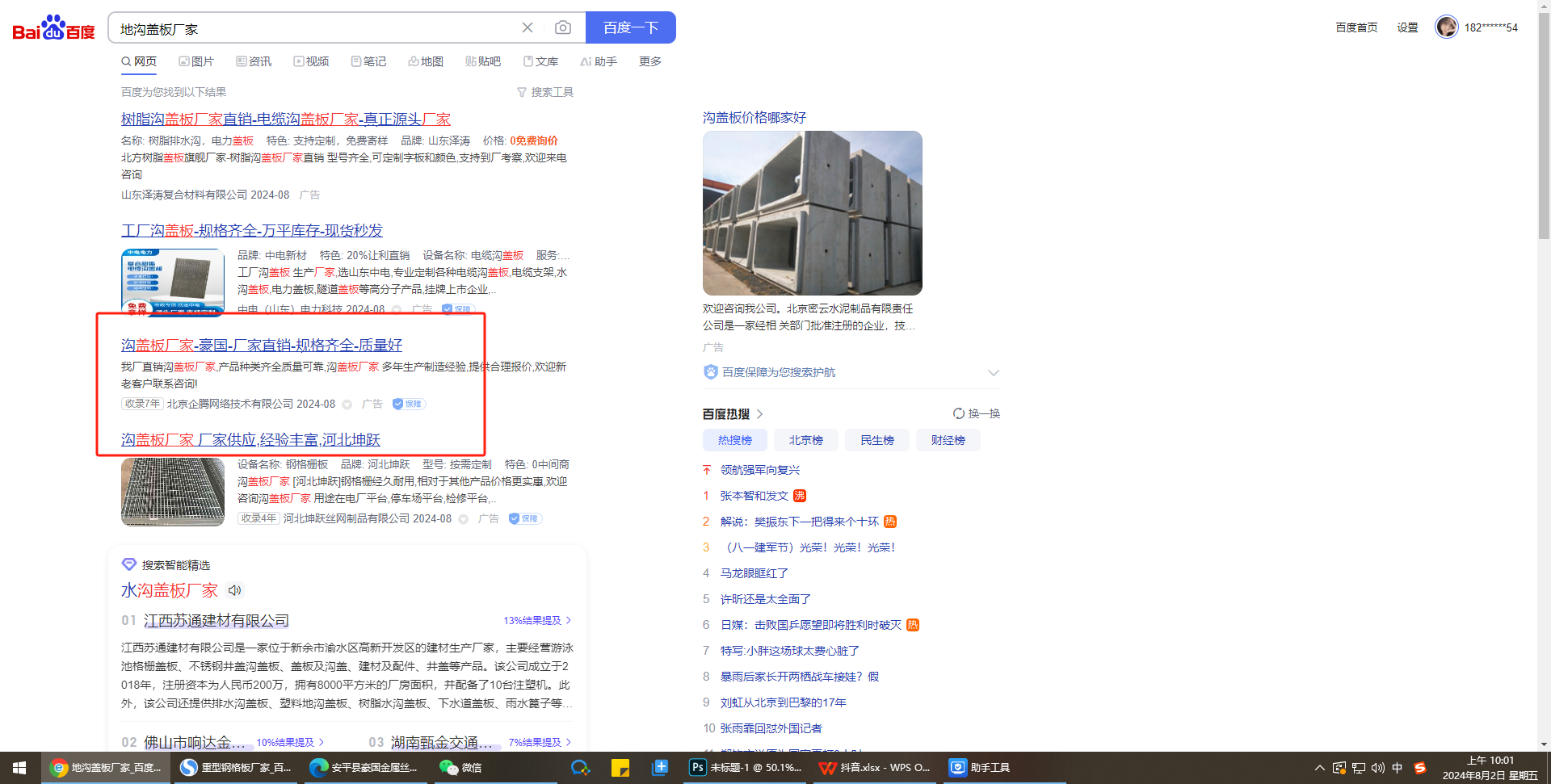Open the WPS 抖音.xlsx window in the taskbar
This screenshot has width=1551, height=784.
[876, 768]
